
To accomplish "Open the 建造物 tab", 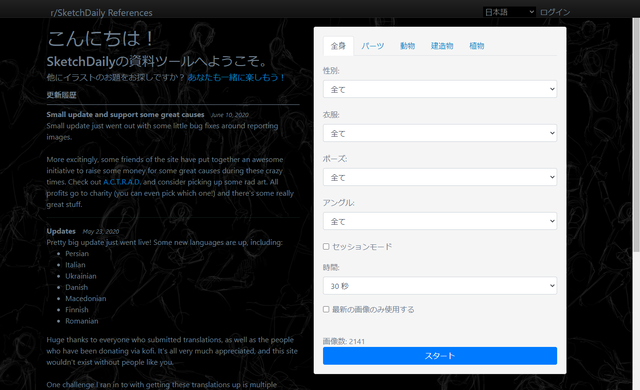I will click(442, 46).
